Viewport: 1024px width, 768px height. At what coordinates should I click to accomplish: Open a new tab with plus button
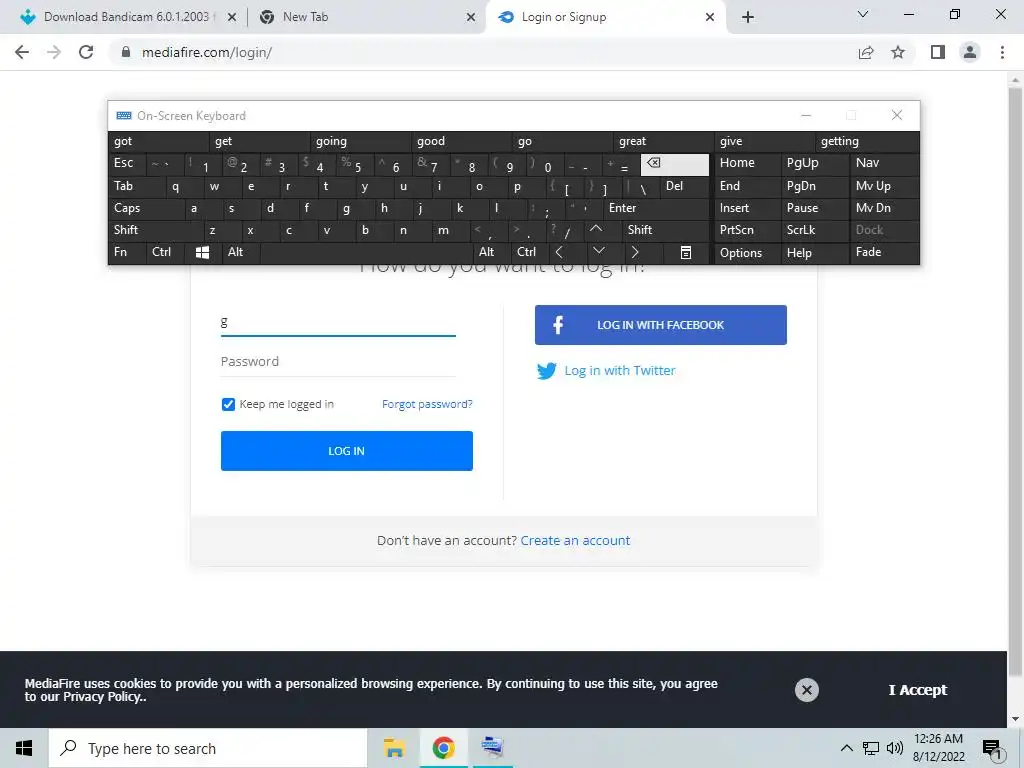(748, 17)
